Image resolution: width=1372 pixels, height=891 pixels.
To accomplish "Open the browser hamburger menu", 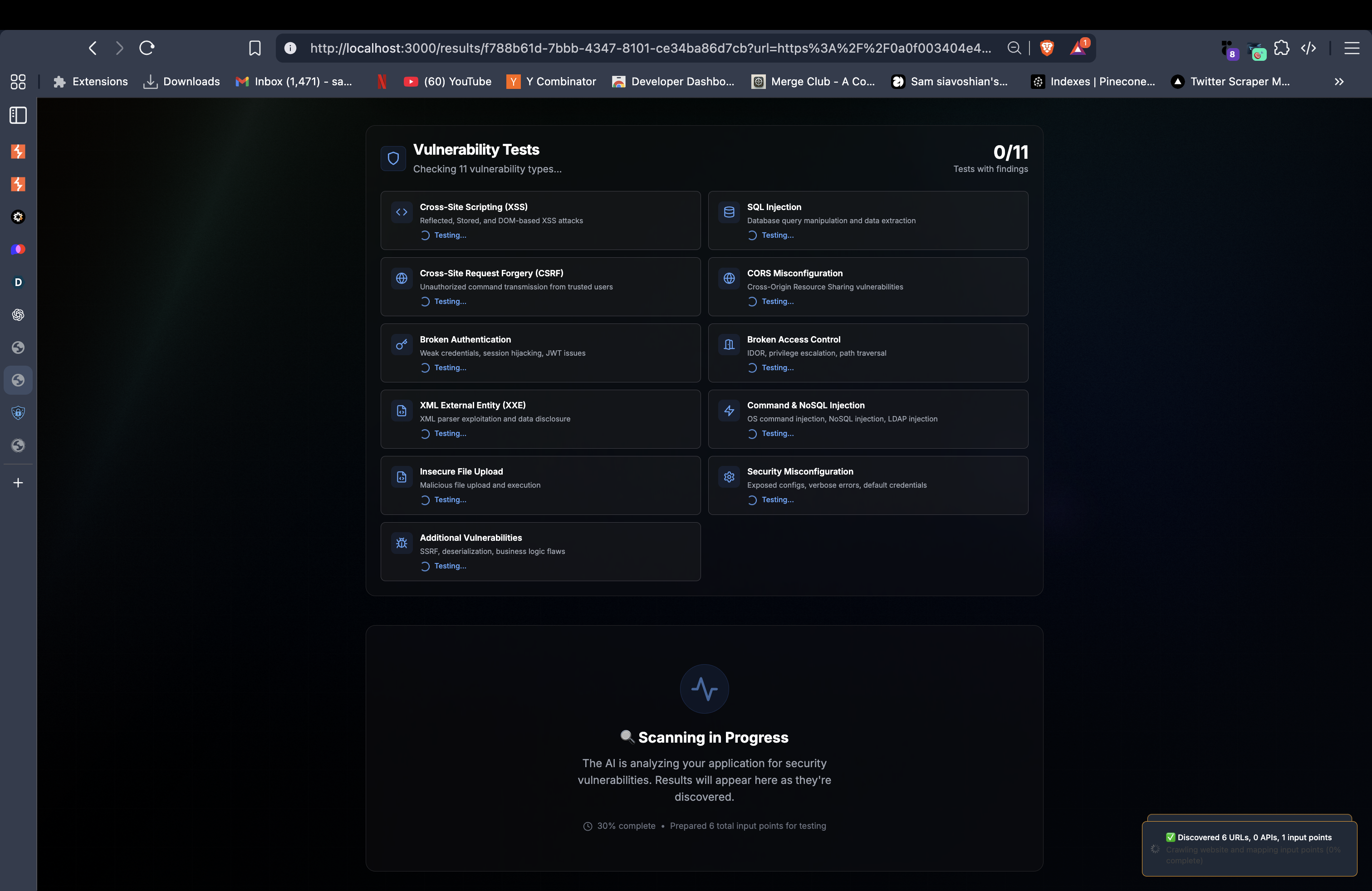I will [1352, 48].
